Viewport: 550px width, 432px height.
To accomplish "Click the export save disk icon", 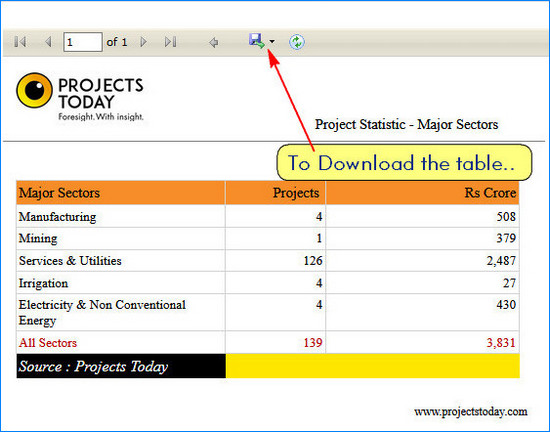I will point(257,41).
